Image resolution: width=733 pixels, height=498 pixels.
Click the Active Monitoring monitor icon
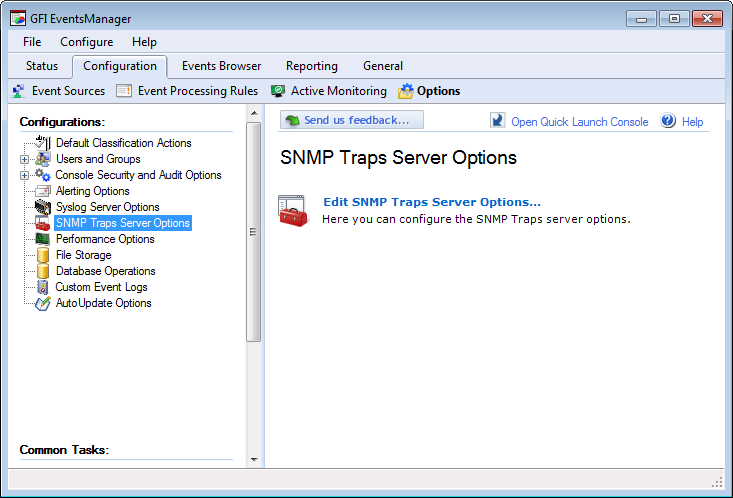[x=278, y=91]
